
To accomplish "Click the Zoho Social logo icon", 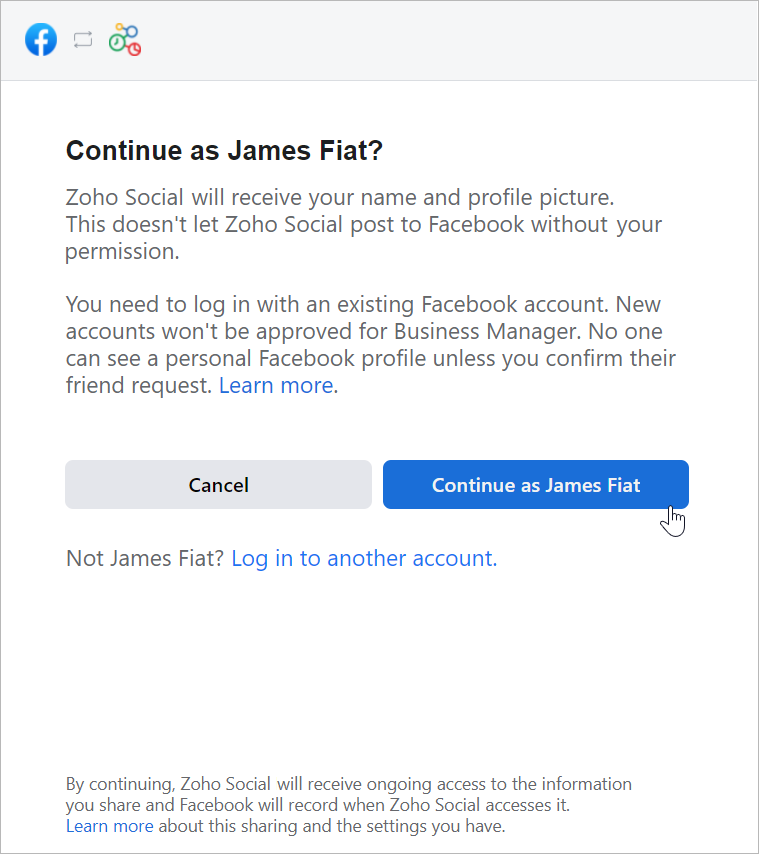I will (x=125, y=40).
